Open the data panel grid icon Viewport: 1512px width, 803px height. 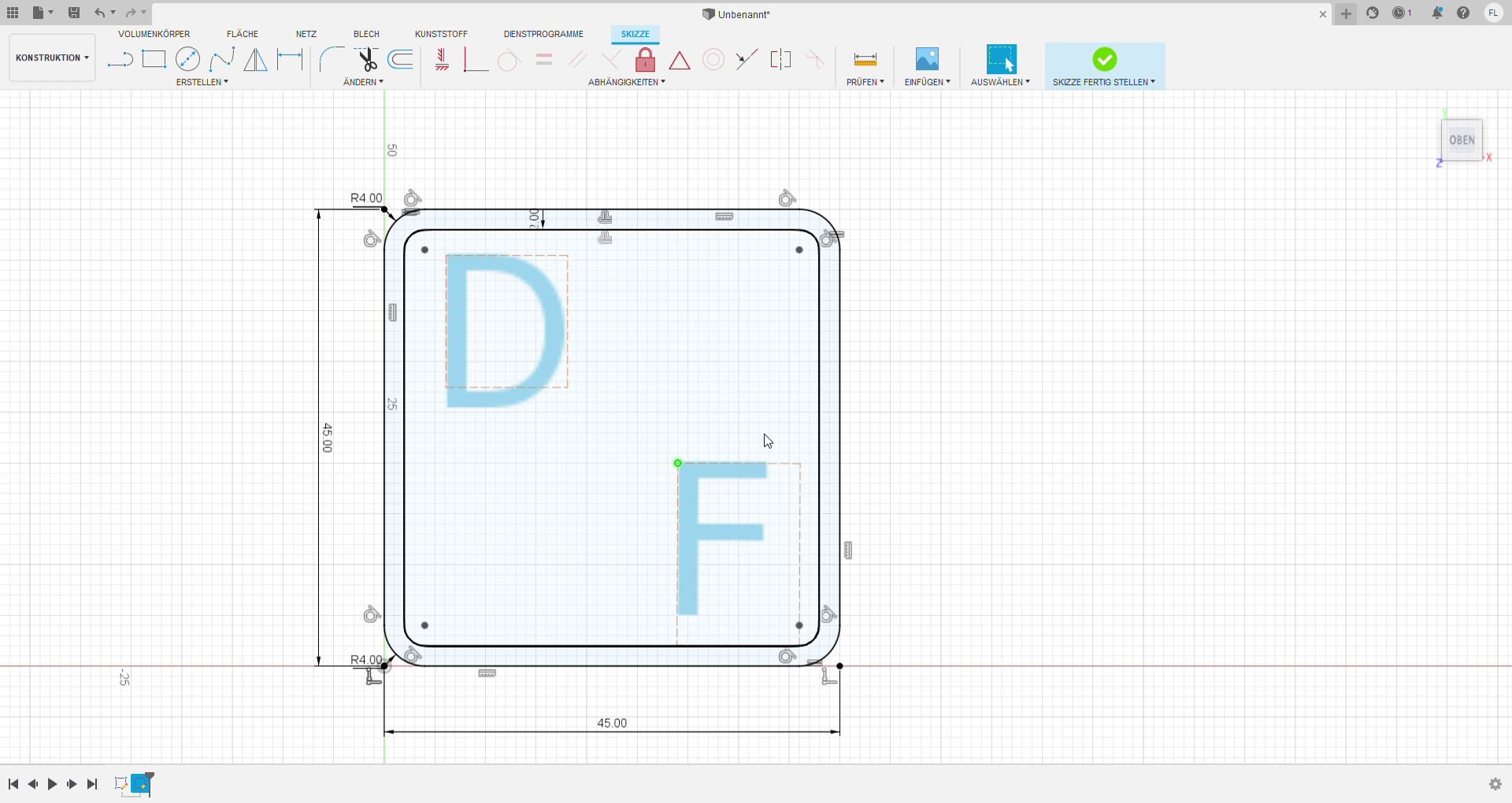(x=13, y=13)
